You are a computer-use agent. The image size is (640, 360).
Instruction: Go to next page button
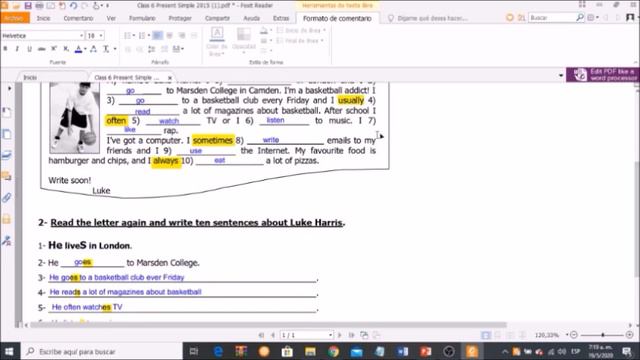click(339, 335)
